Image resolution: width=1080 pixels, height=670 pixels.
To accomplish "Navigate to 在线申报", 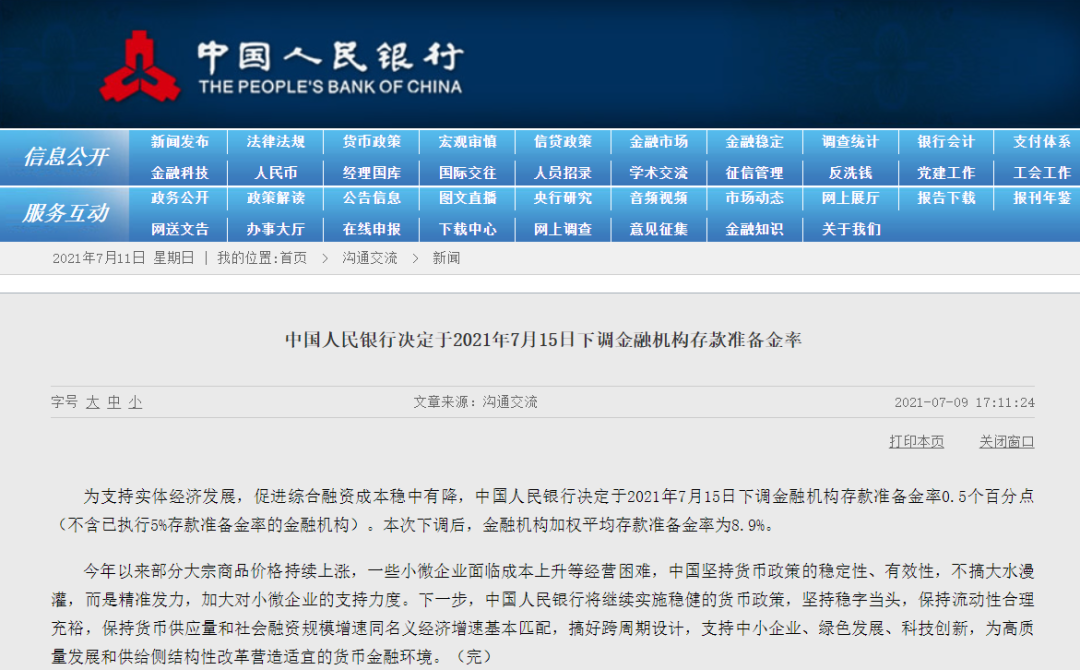I will coord(371,229).
